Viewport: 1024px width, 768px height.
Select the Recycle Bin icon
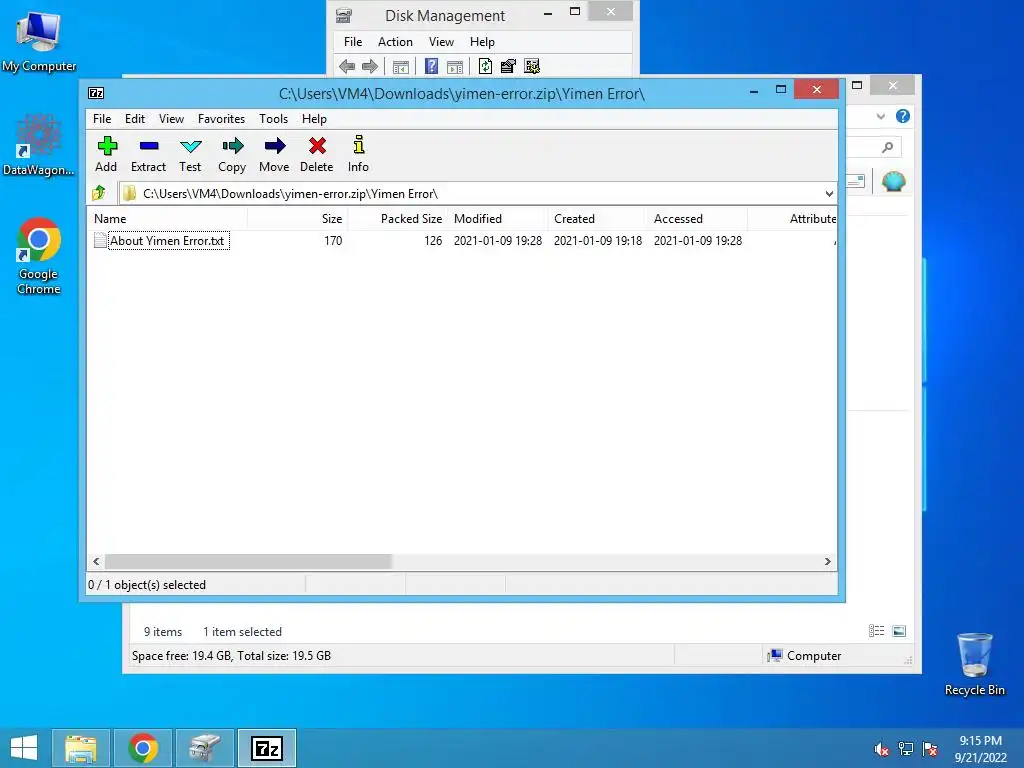(x=974, y=664)
